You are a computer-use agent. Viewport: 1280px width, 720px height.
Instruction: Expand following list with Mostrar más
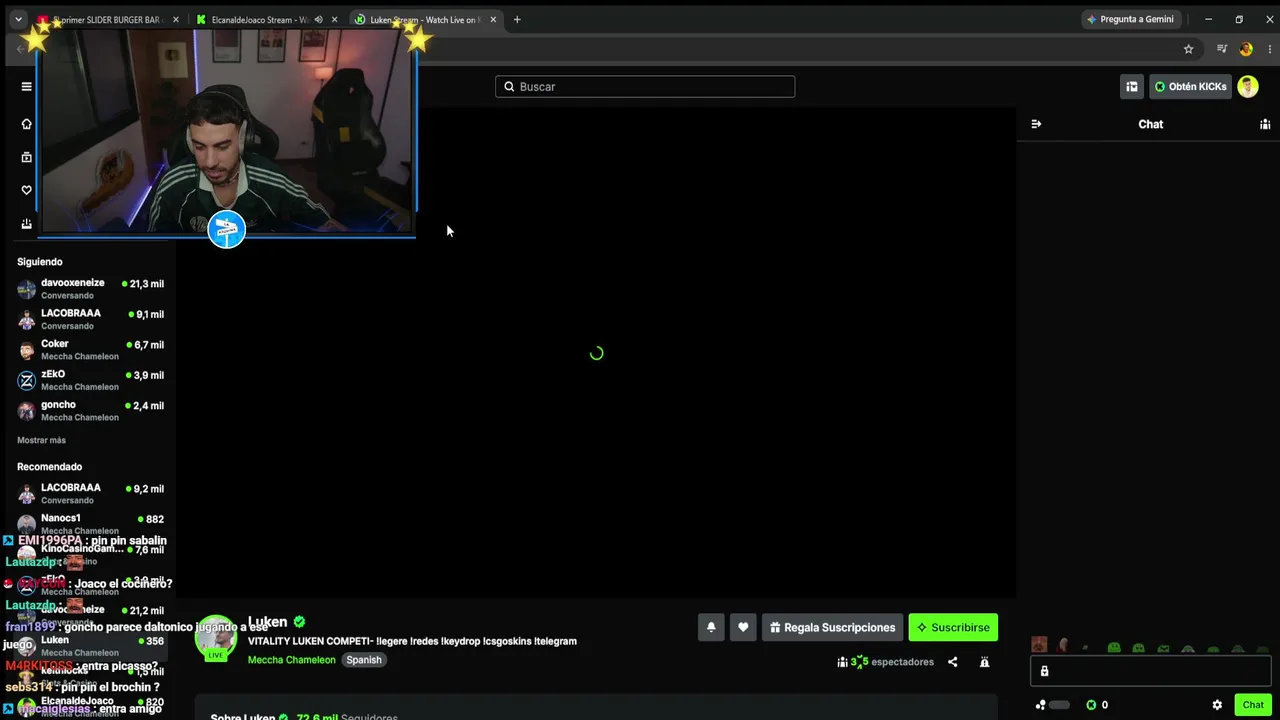click(41, 440)
